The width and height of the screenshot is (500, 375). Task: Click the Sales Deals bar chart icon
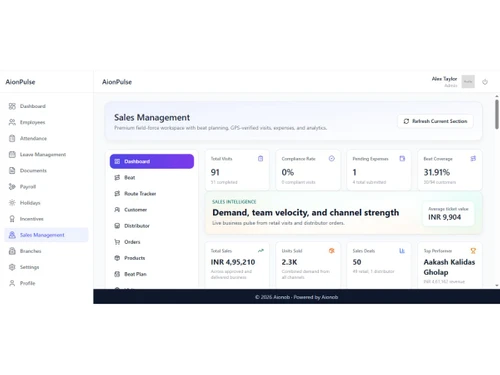point(402,251)
